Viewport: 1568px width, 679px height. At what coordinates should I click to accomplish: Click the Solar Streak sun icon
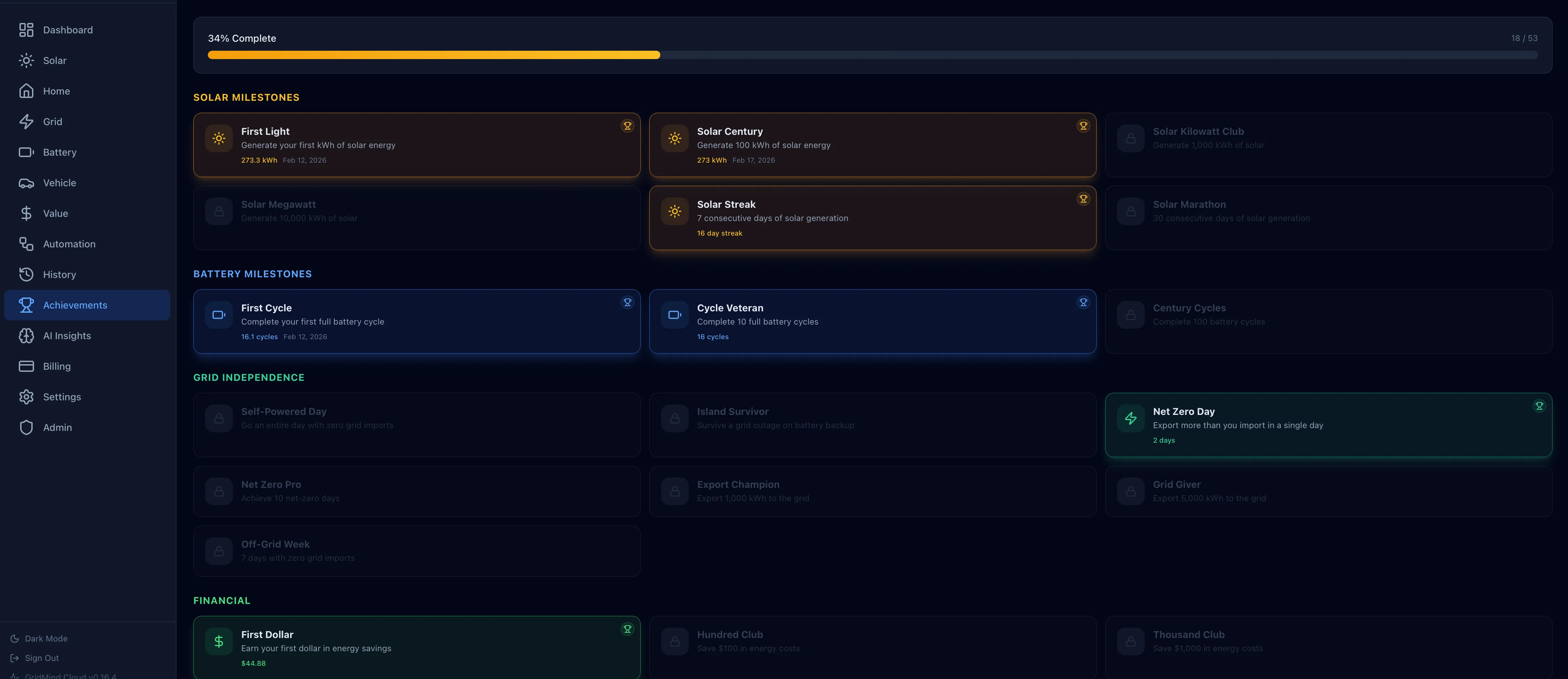675,212
